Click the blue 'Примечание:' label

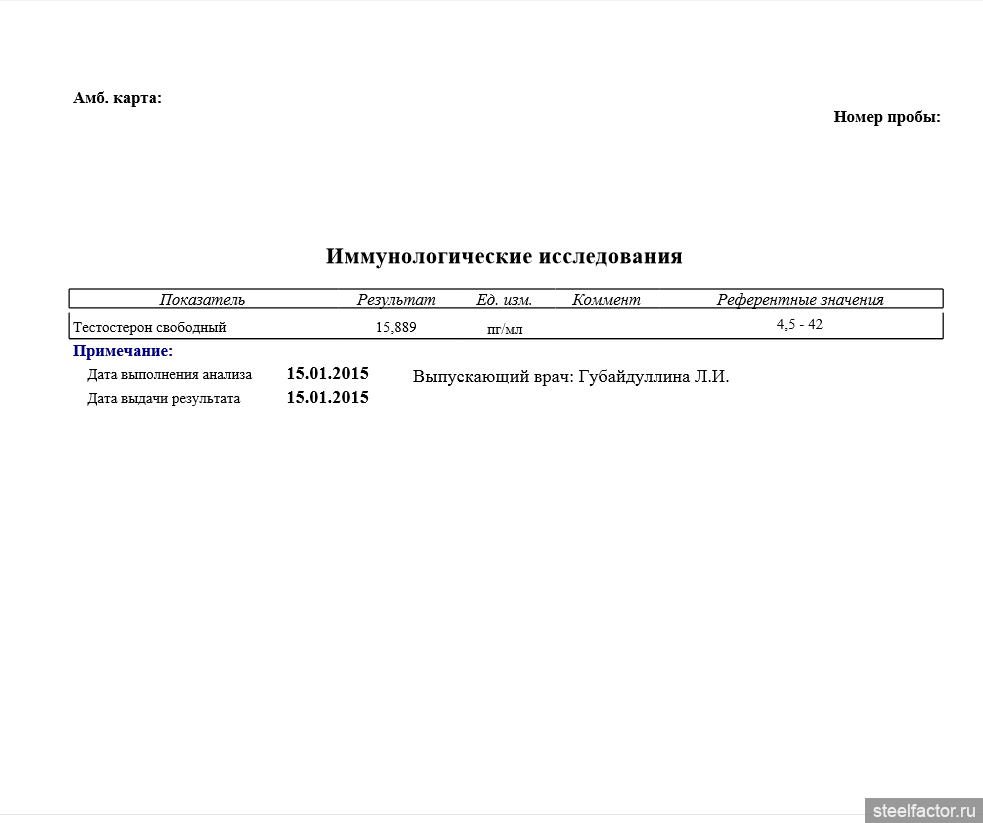[123, 351]
